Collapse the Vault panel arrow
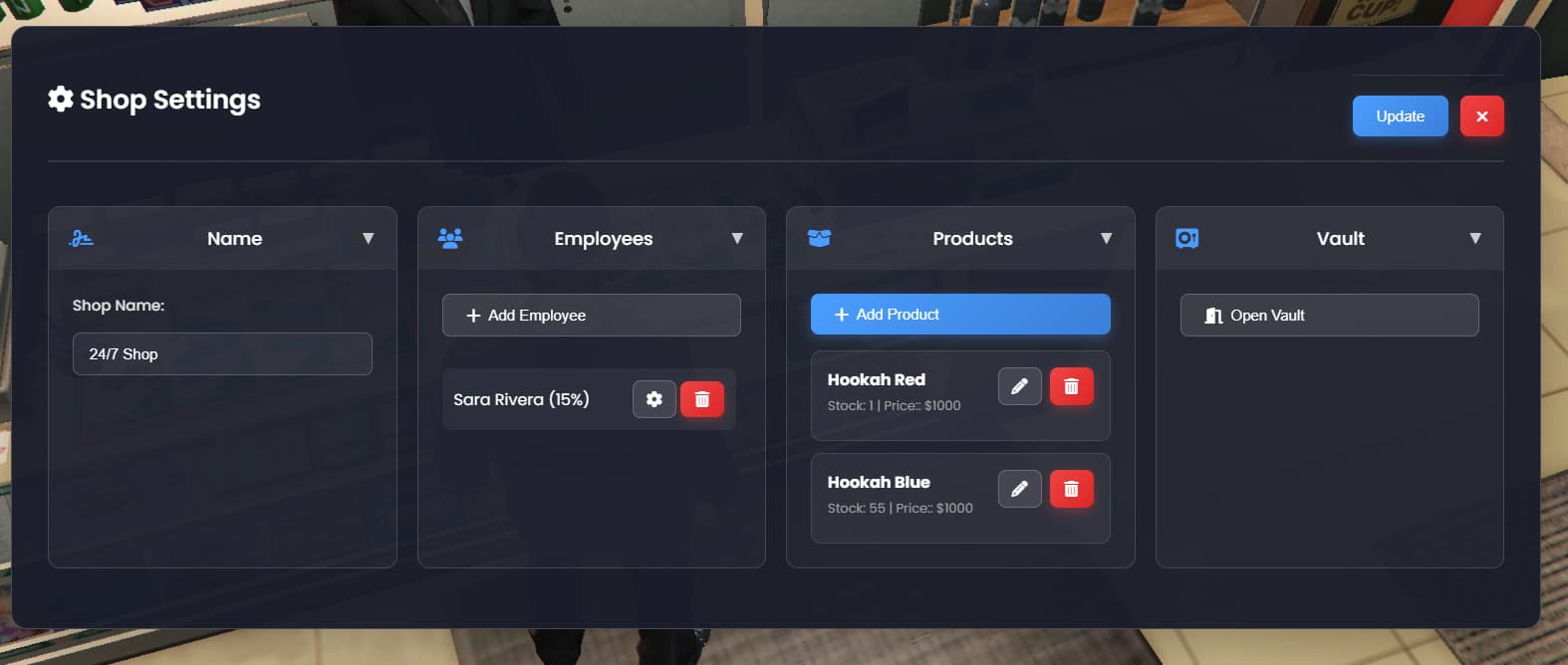The image size is (1568, 665). pos(1475,238)
